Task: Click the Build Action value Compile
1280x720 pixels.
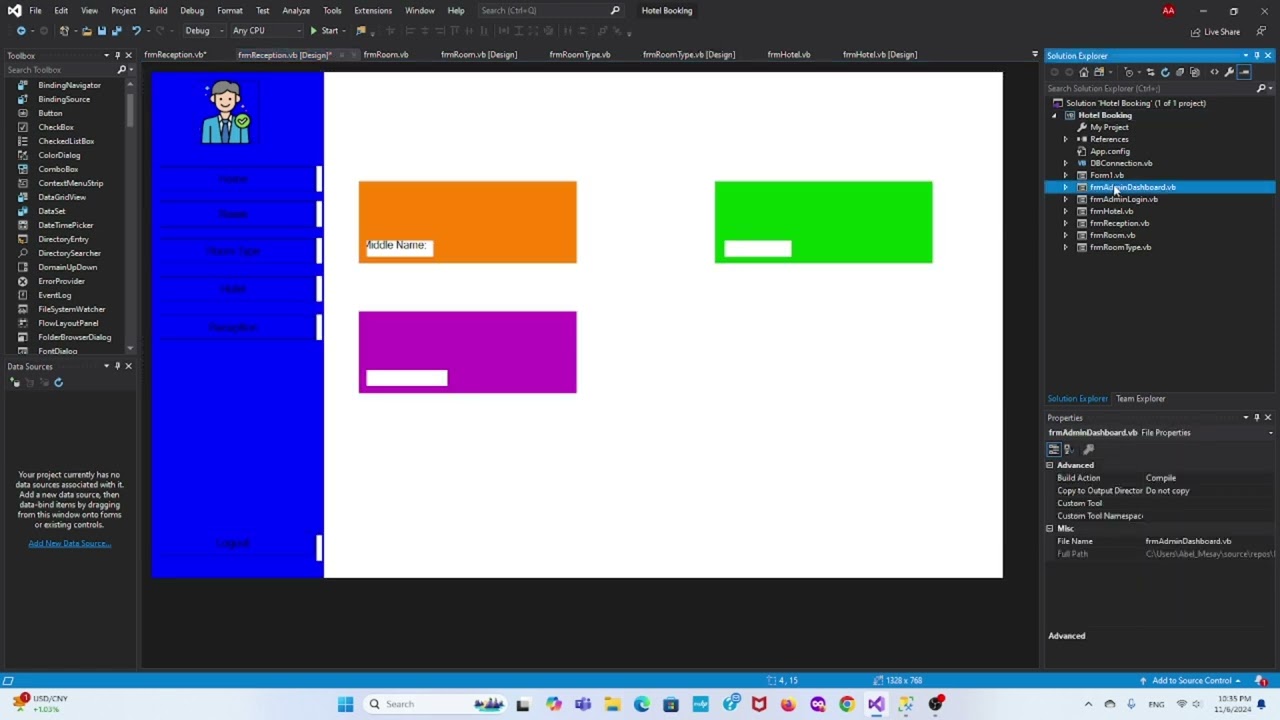Action: coord(1161,478)
